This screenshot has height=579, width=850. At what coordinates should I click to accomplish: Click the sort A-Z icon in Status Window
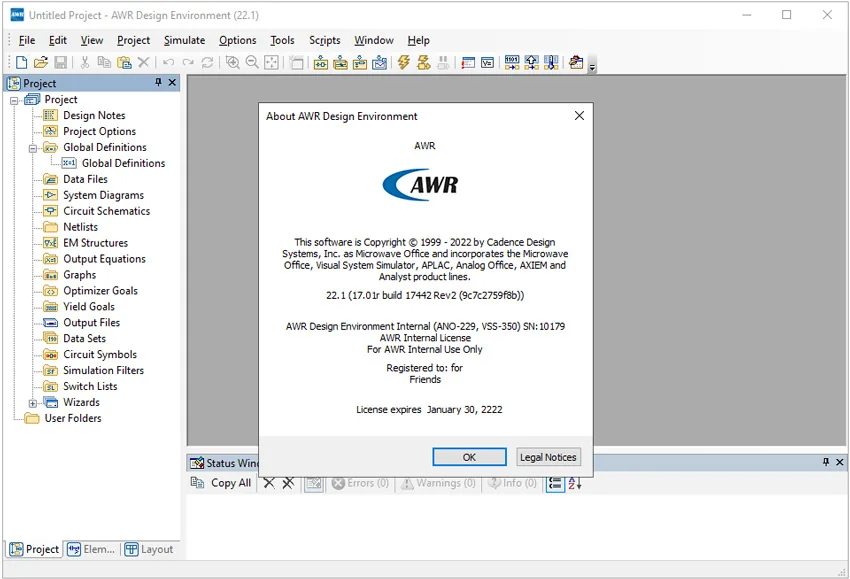pyautogui.click(x=575, y=483)
